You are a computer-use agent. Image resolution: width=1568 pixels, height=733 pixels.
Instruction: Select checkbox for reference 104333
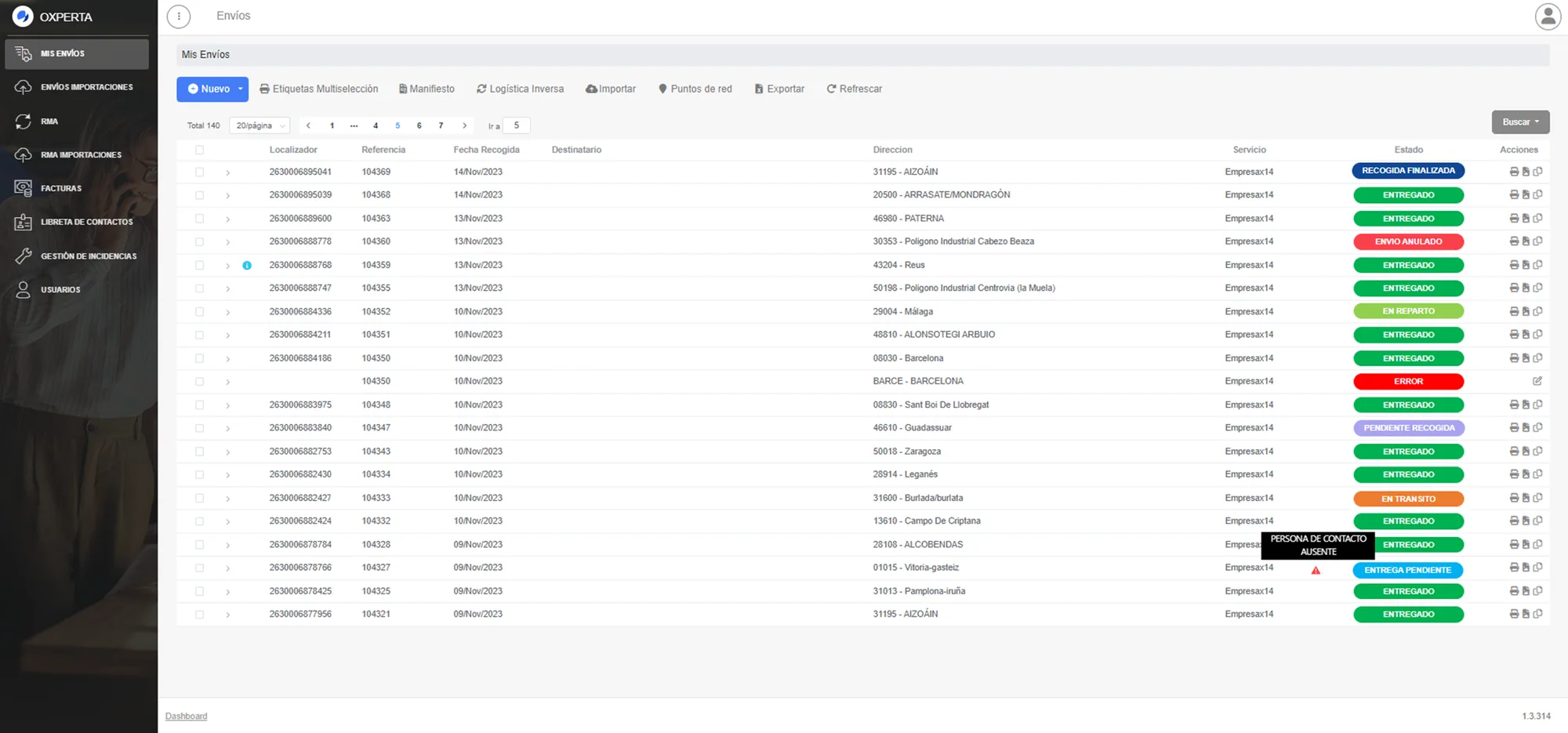tap(199, 498)
